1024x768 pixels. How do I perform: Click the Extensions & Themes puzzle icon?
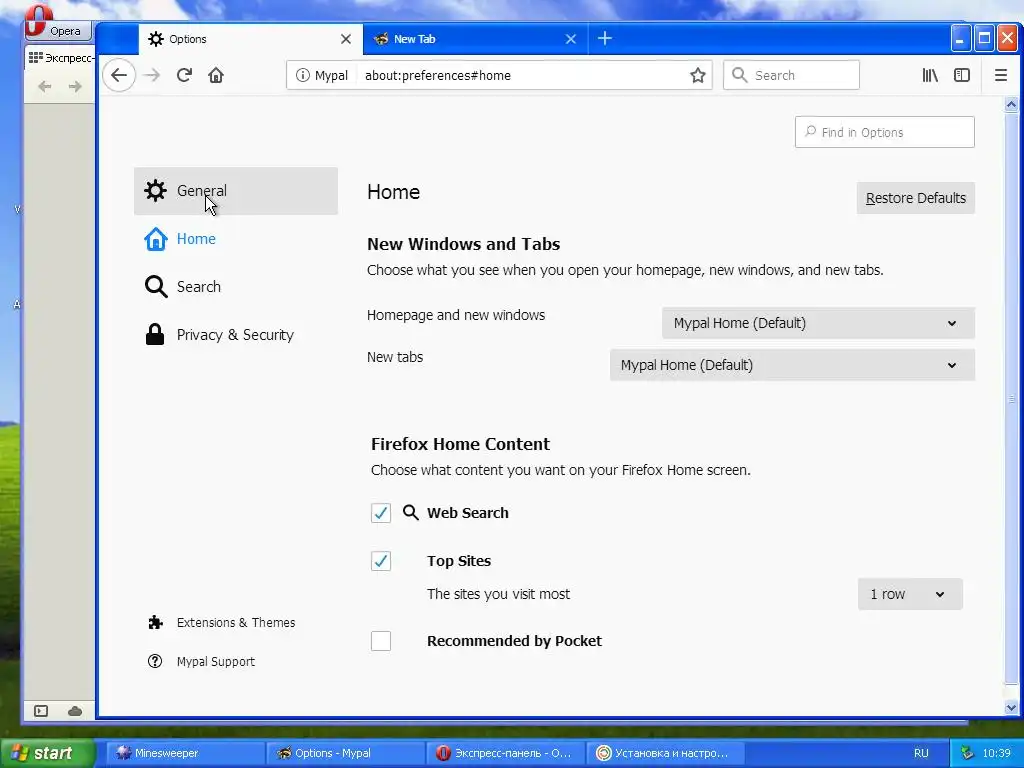(x=155, y=622)
